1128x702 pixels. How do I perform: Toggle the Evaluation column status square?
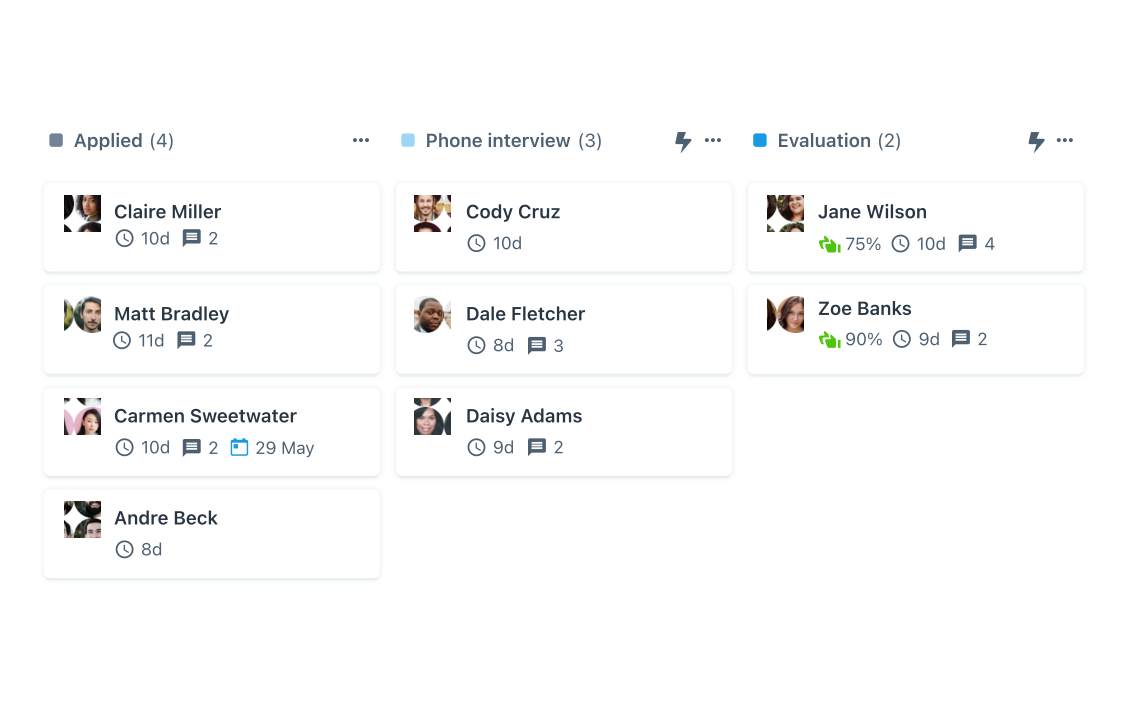(x=760, y=140)
